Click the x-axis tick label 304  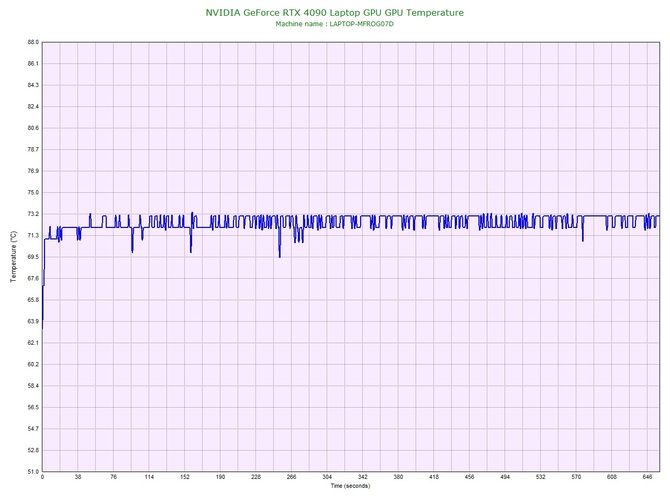tap(327, 477)
